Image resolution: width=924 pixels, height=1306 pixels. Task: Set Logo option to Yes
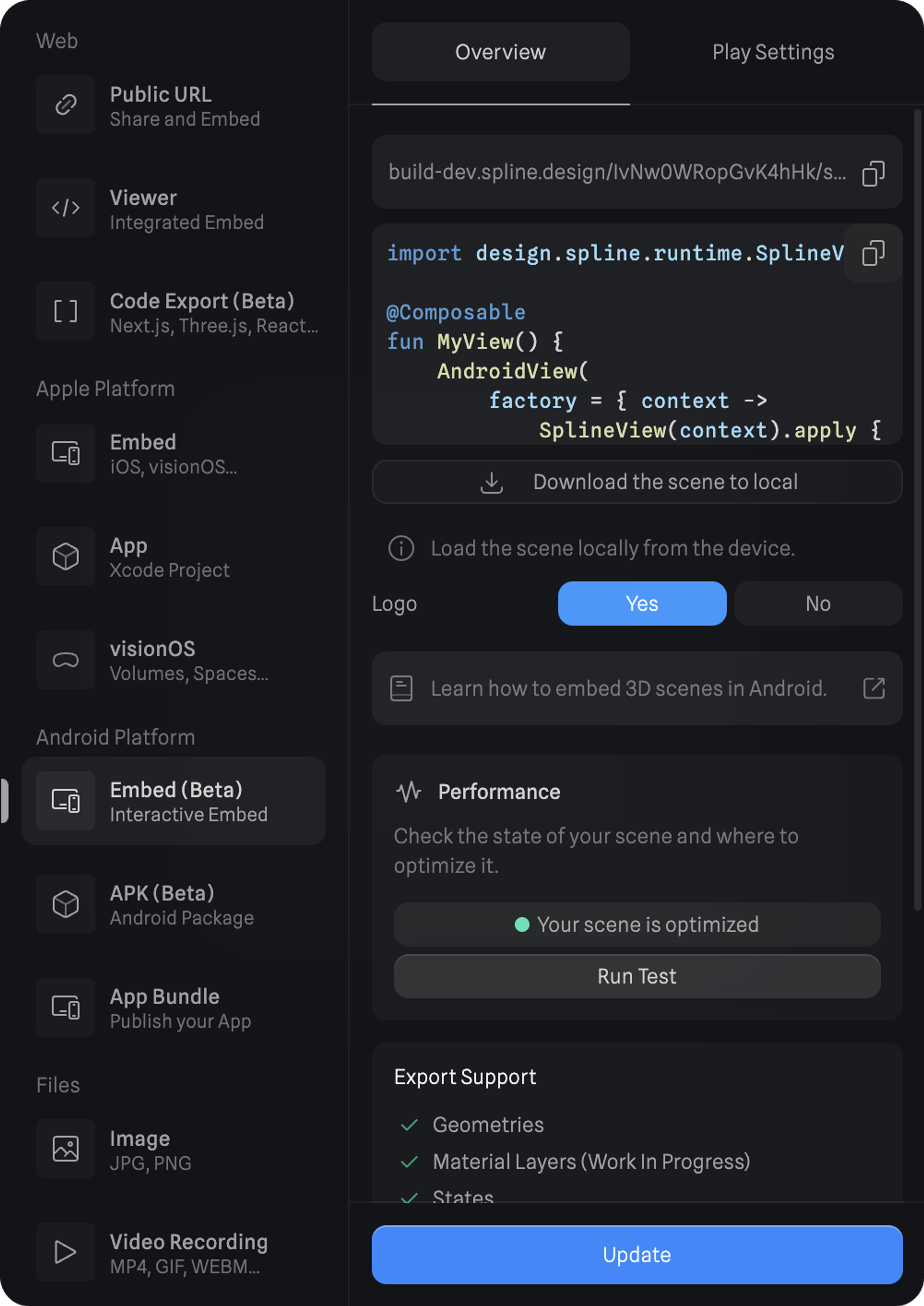[x=642, y=604]
